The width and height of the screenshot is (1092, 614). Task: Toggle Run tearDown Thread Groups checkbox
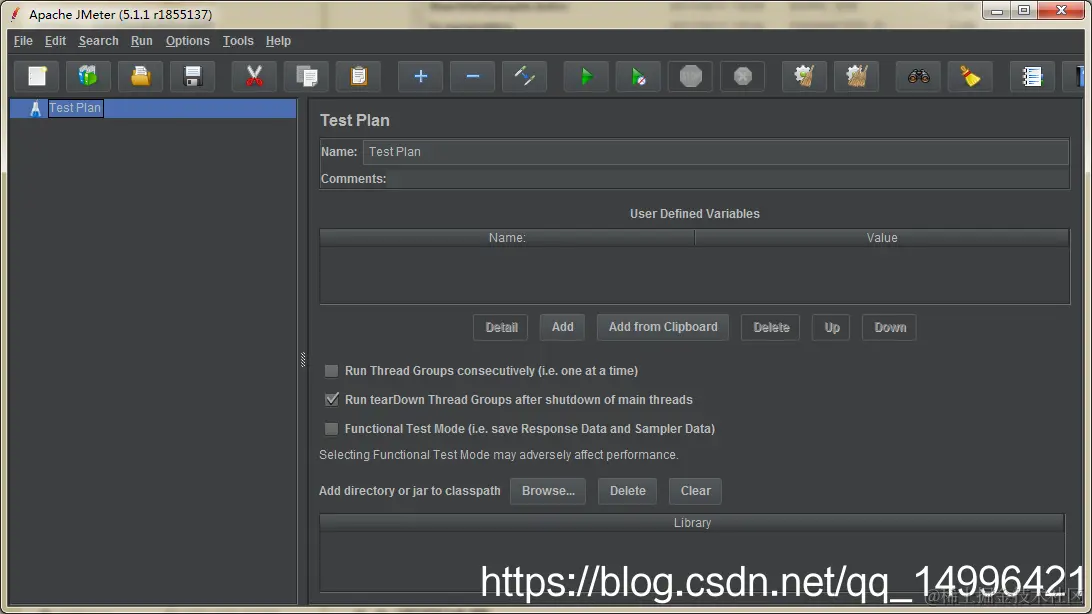[332, 400]
